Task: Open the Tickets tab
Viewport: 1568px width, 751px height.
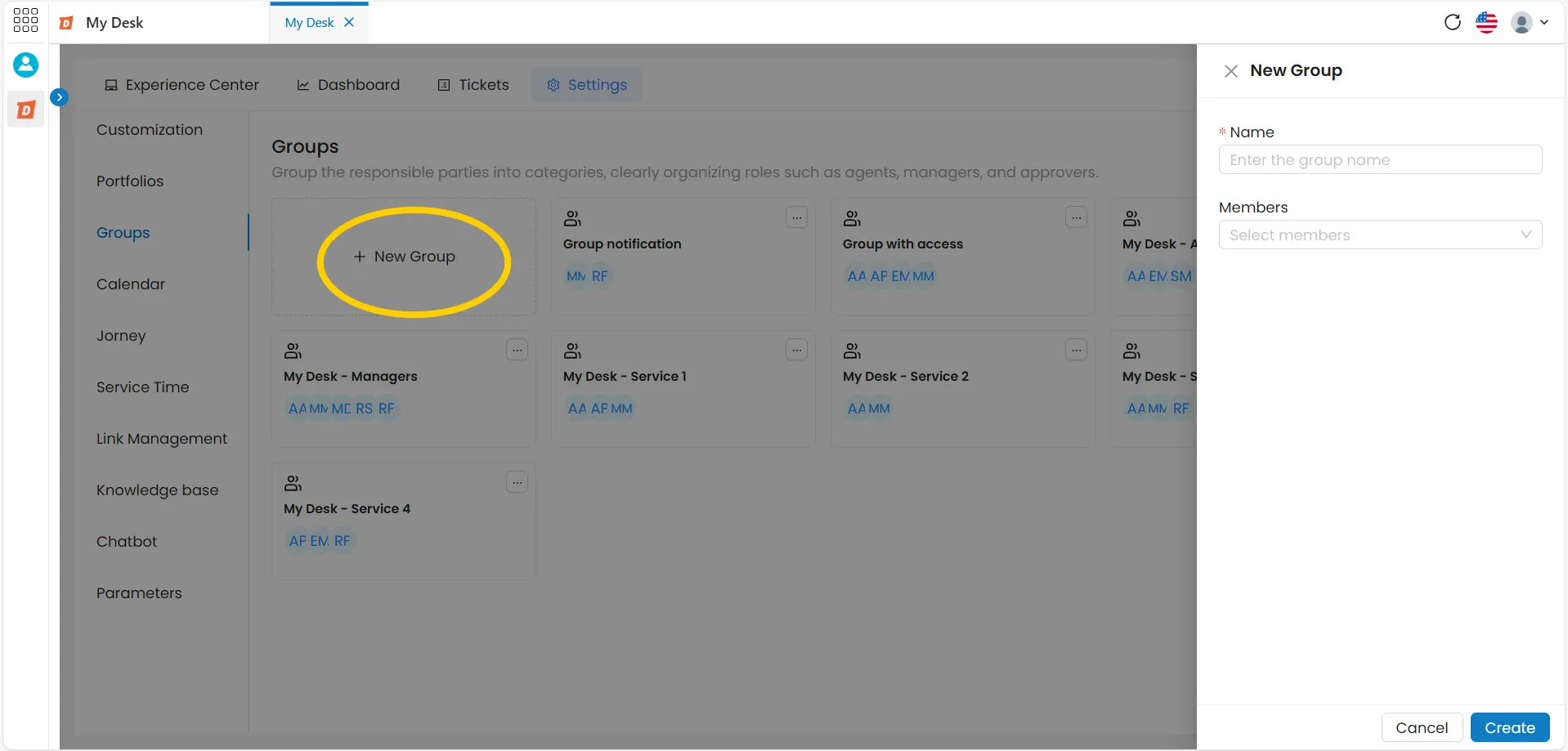Action: coord(473,85)
